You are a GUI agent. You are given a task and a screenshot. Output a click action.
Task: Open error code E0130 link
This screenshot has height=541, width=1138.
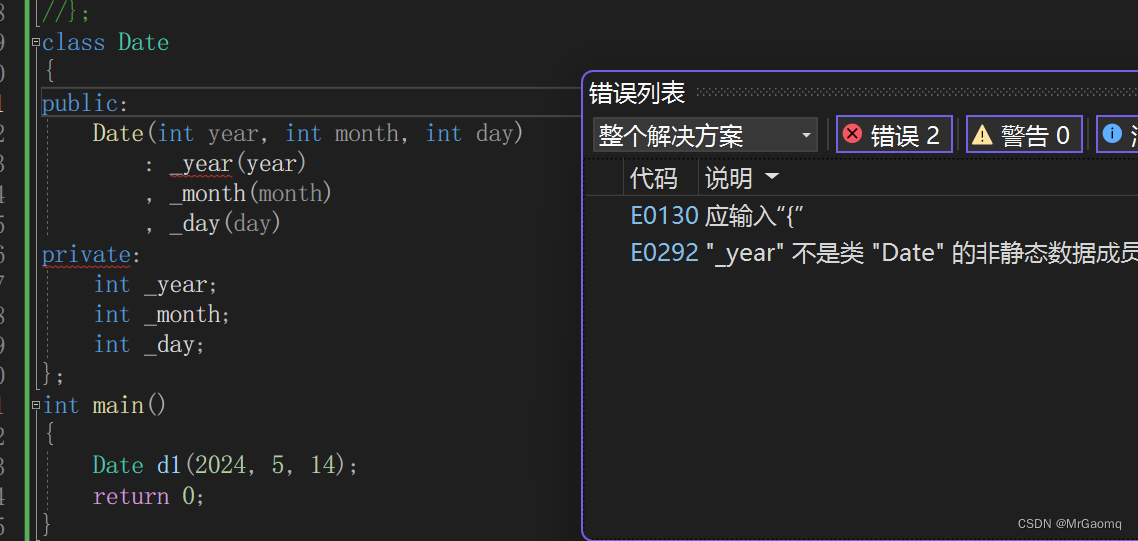663,216
